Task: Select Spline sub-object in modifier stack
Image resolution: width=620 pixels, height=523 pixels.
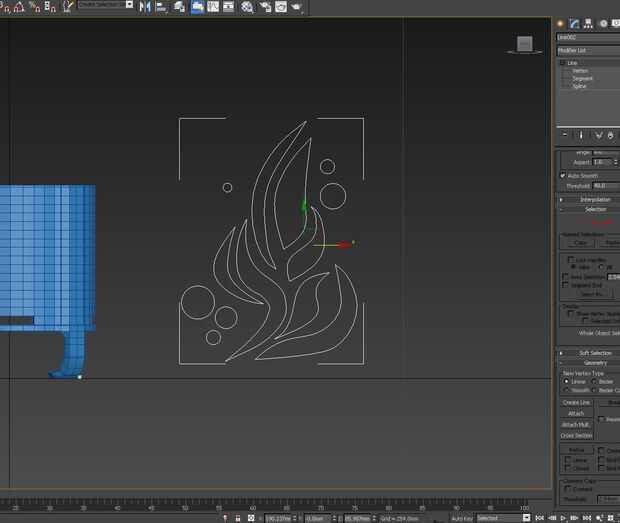Action: [x=580, y=86]
